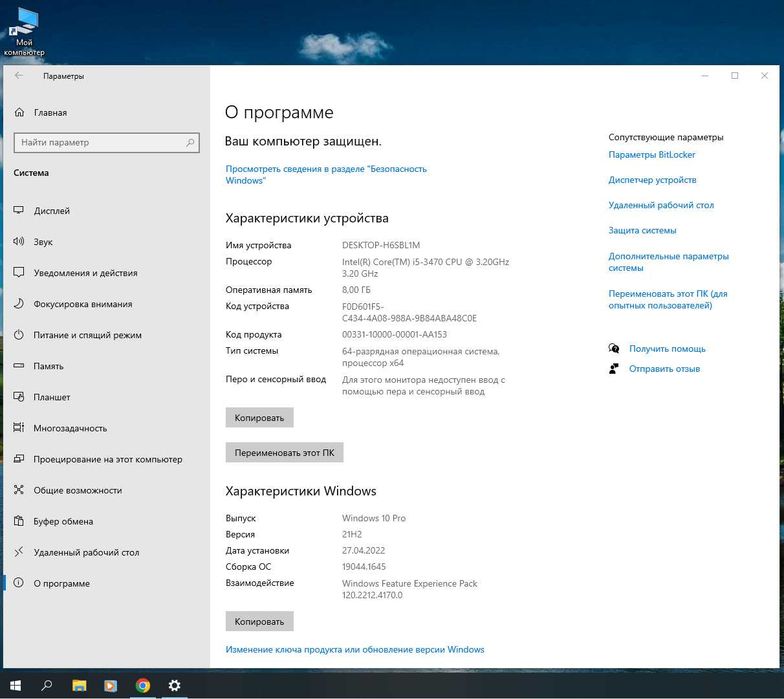Click Получить помощь link
Image resolution: width=784 pixels, height=699 pixels.
667,348
